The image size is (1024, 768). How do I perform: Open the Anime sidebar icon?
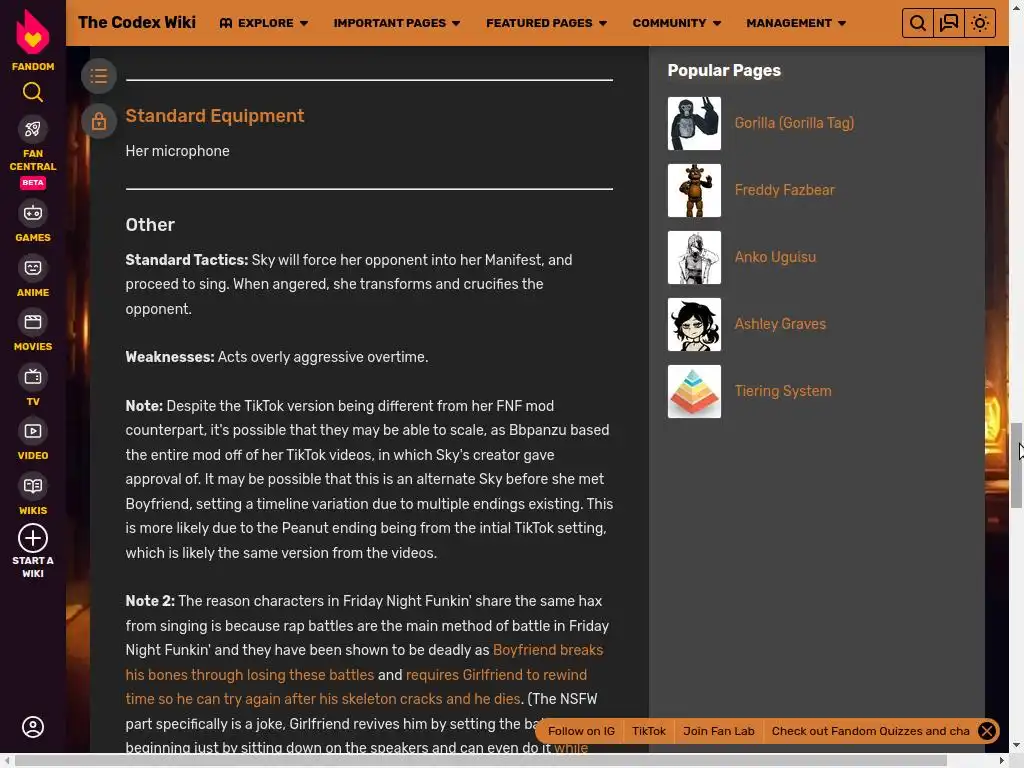coord(33,268)
